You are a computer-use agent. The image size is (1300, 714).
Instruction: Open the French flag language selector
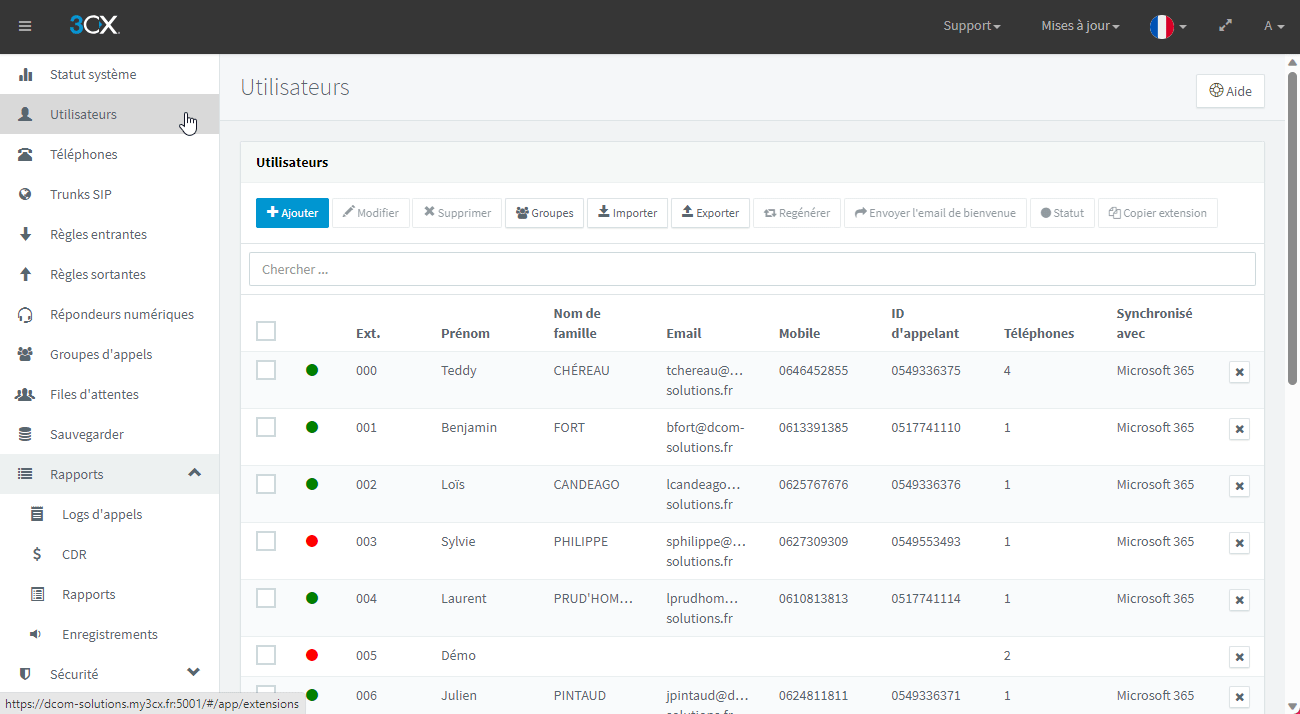[x=1168, y=27]
